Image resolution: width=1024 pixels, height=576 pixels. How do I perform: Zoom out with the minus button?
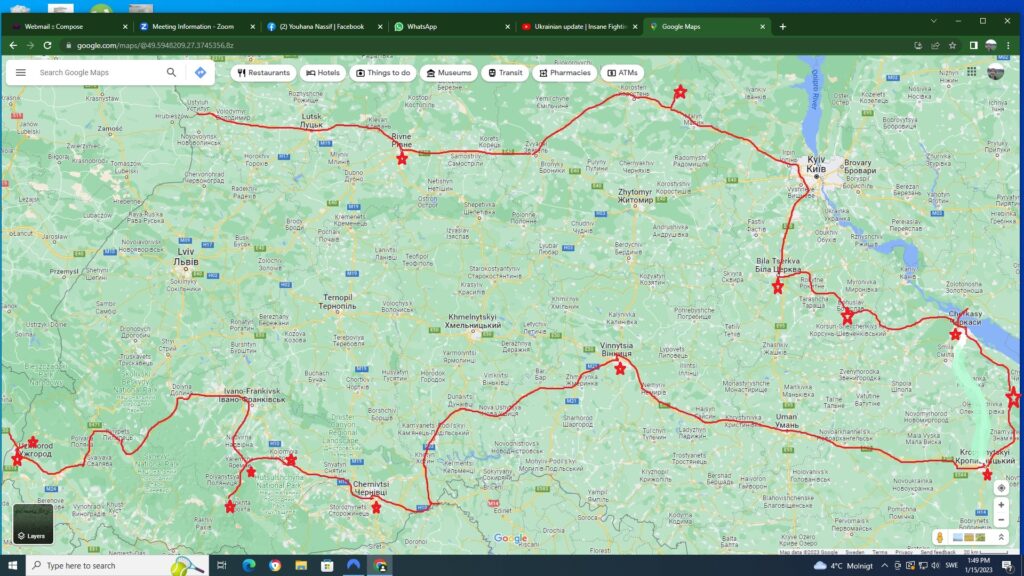click(x=1001, y=520)
